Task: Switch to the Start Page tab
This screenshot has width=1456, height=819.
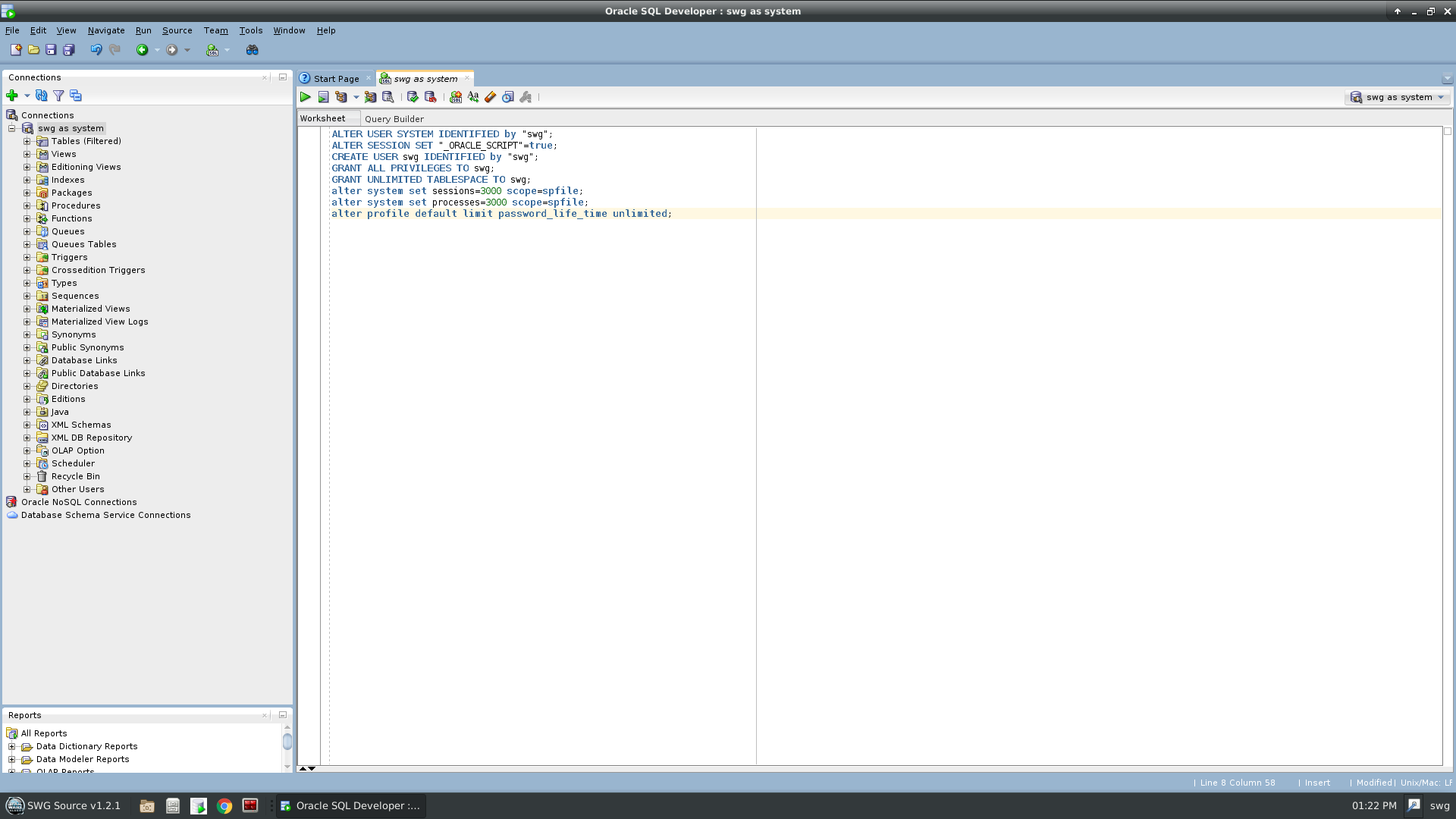Action: [x=336, y=79]
